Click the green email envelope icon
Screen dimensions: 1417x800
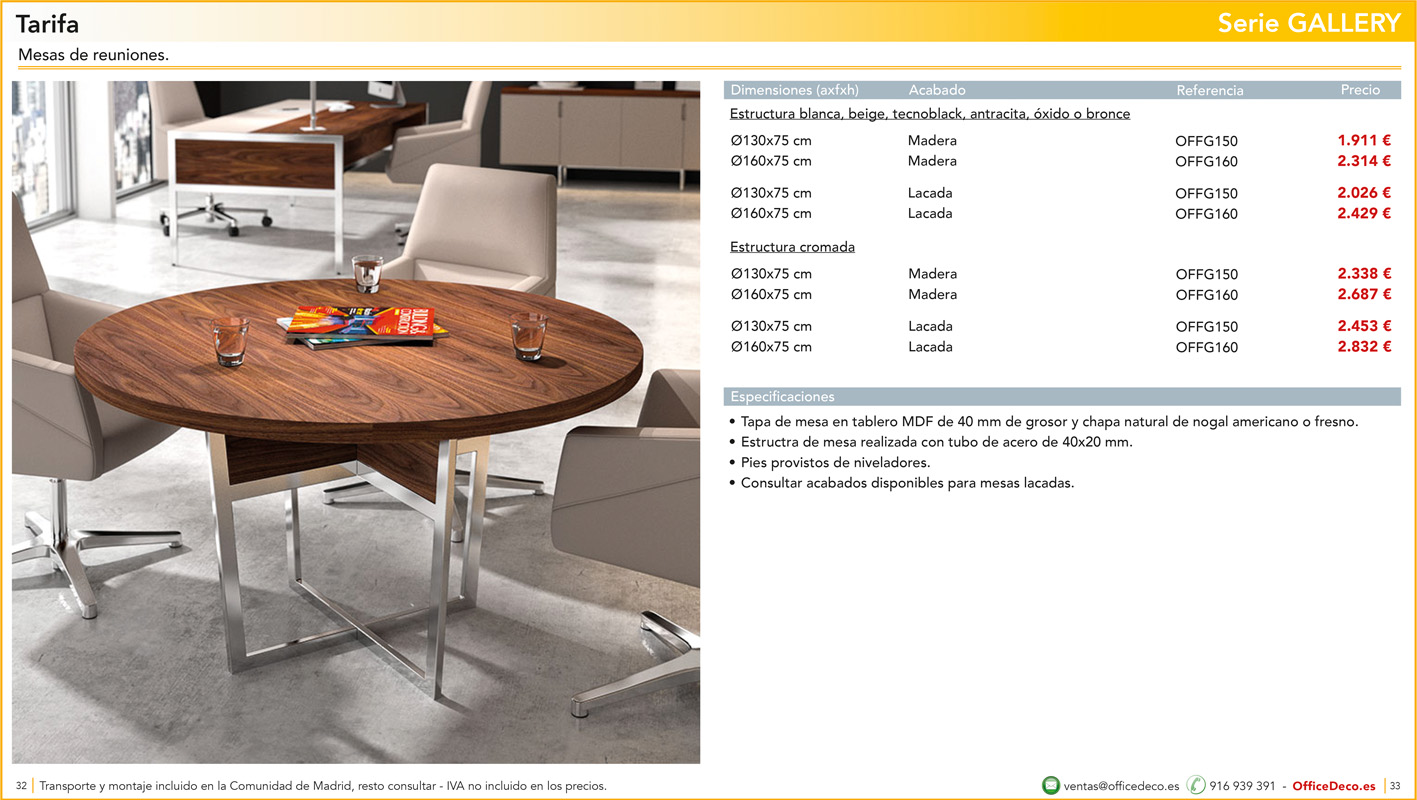pyautogui.click(x=1050, y=785)
